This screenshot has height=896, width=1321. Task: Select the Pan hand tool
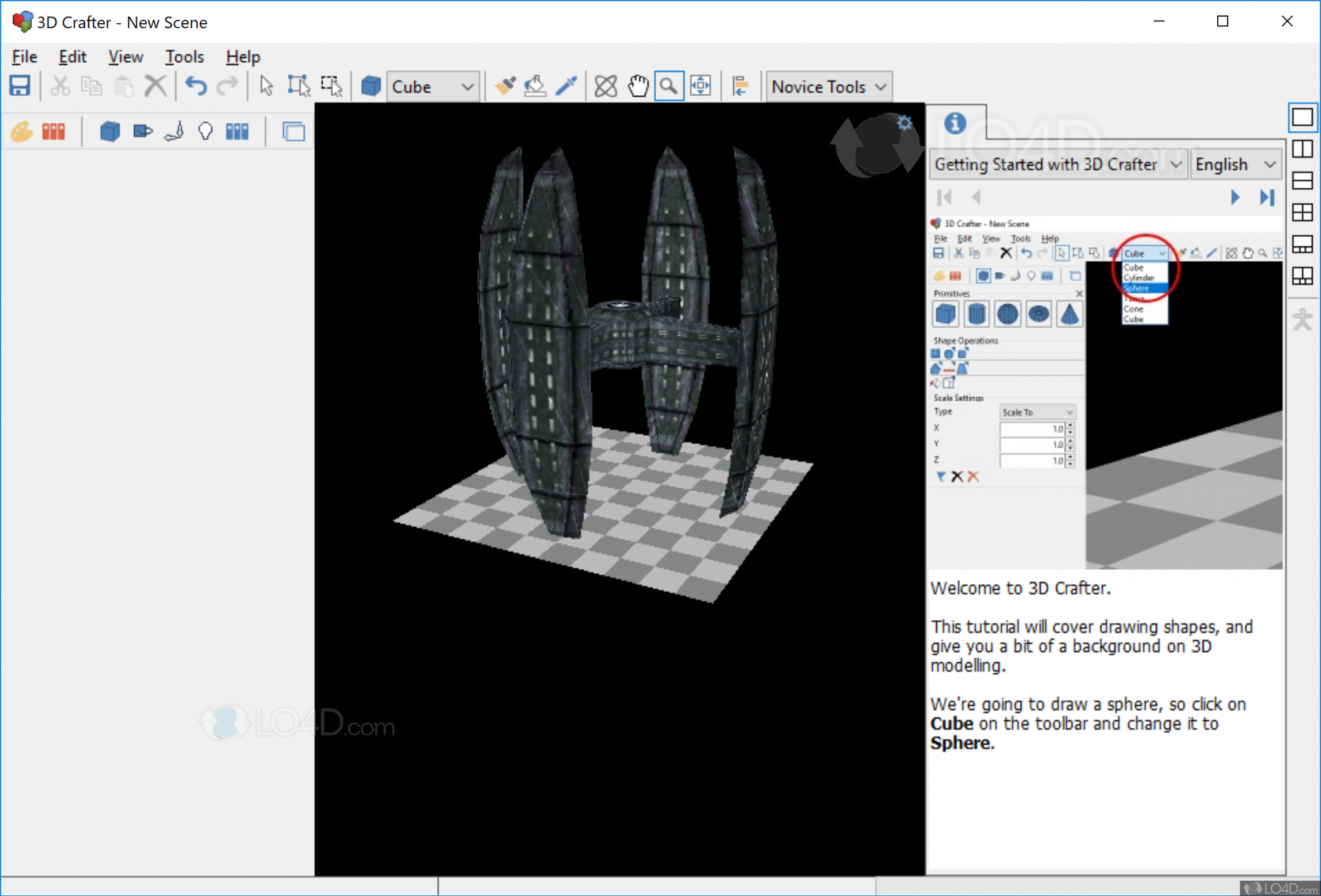click(x=638, y=85)
